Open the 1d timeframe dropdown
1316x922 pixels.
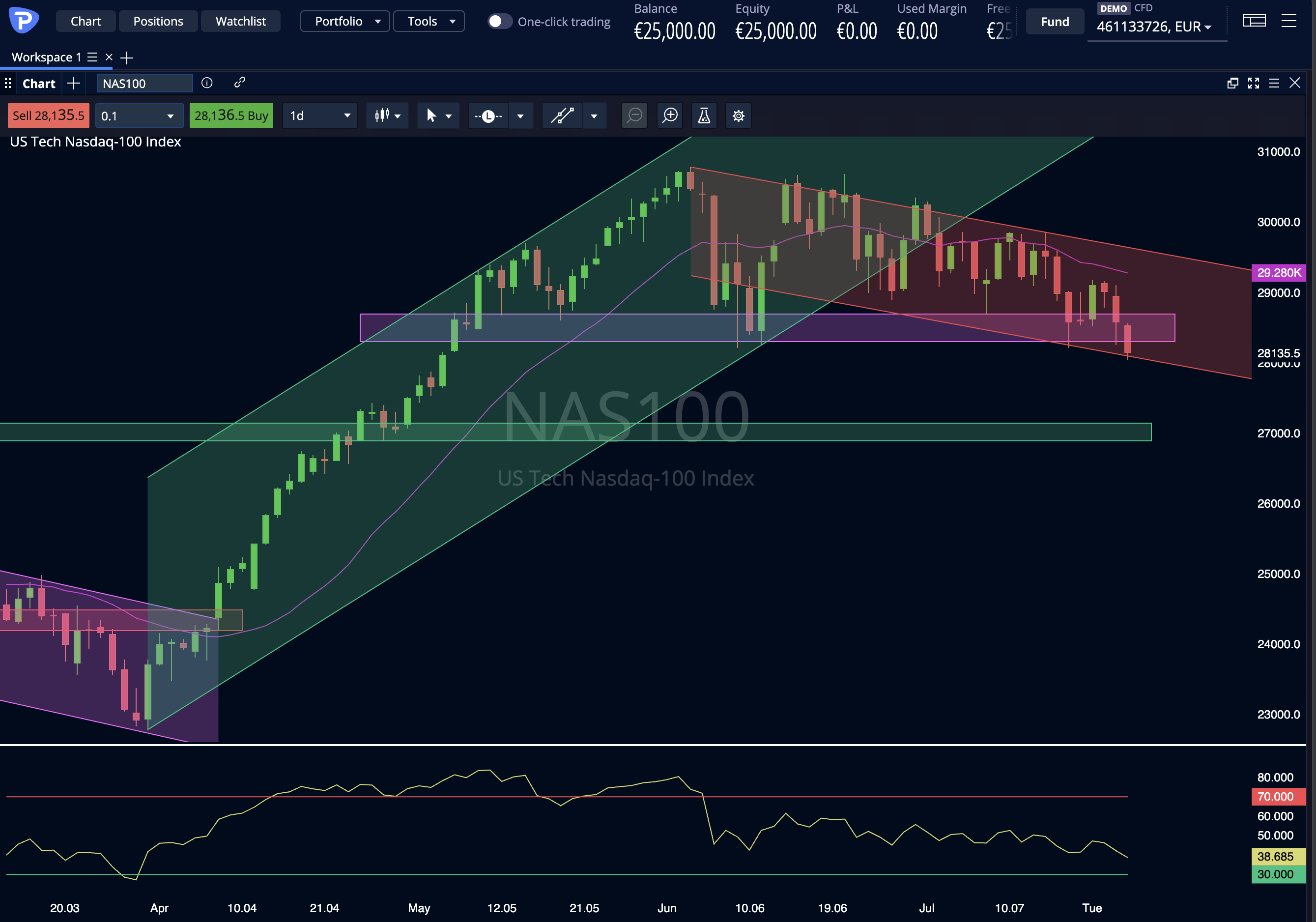tap(320, 115)
